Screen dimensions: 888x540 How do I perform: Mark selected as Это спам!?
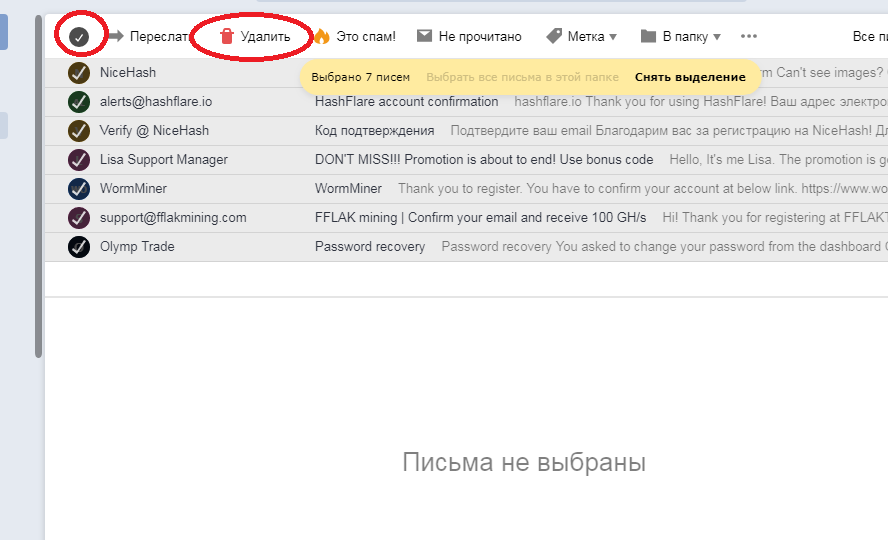pyautogui.click(x=366, y=37)
